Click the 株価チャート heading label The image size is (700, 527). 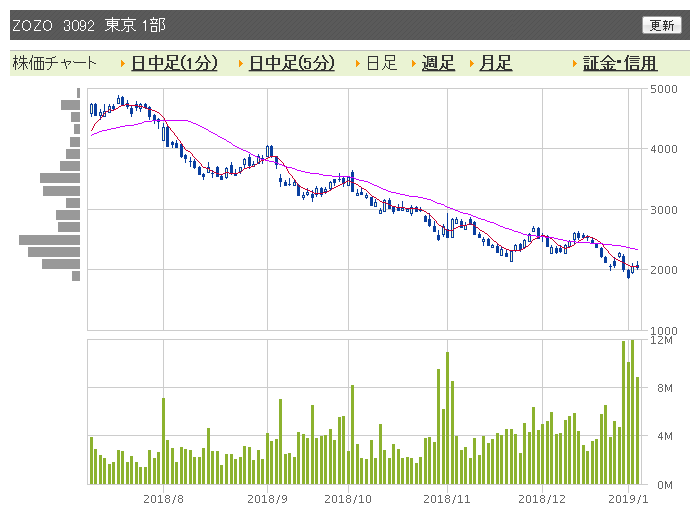54,63
